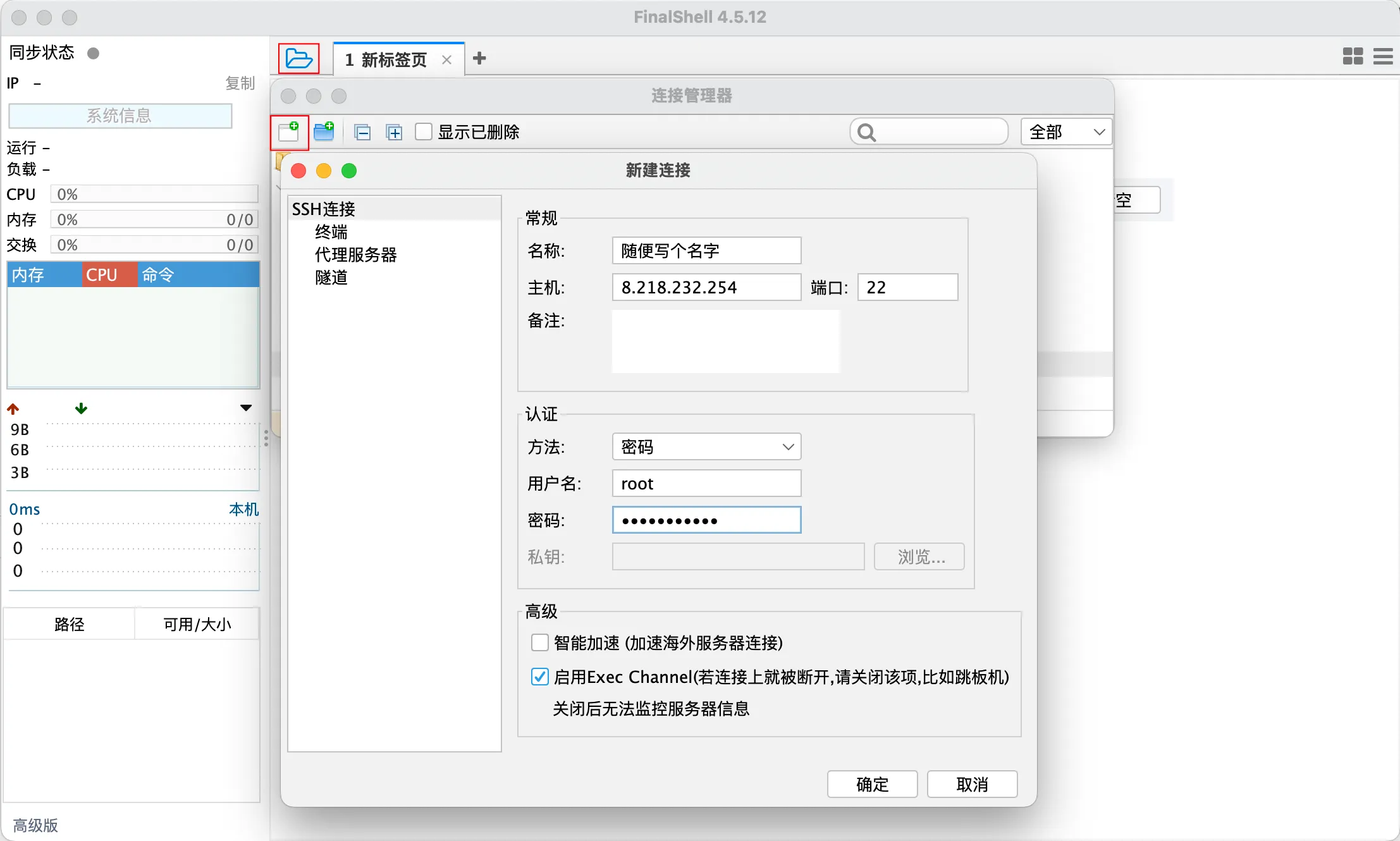Toggle 显示已删除 checkbox
This screenshot has width=1400, height=841.
pyautogui.click(x=424, y=132)
